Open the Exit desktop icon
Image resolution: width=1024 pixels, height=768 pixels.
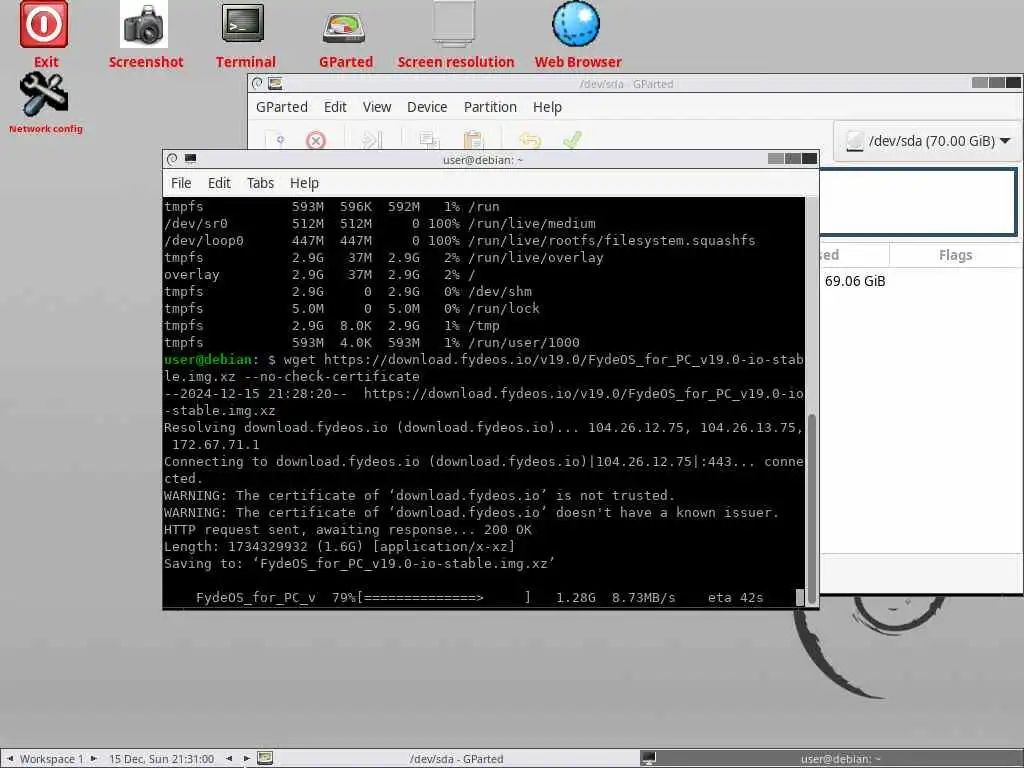(x=44, y=25)
